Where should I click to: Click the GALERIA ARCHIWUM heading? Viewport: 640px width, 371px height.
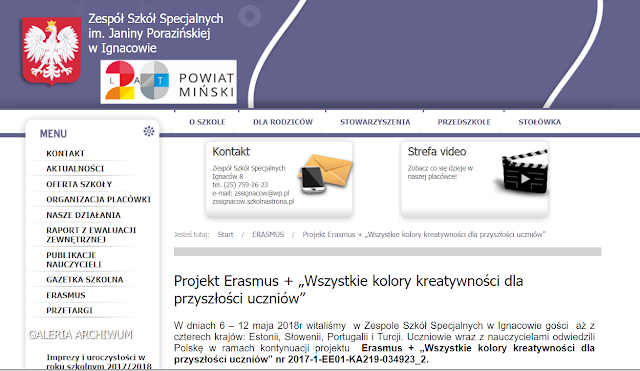[80, 335]
